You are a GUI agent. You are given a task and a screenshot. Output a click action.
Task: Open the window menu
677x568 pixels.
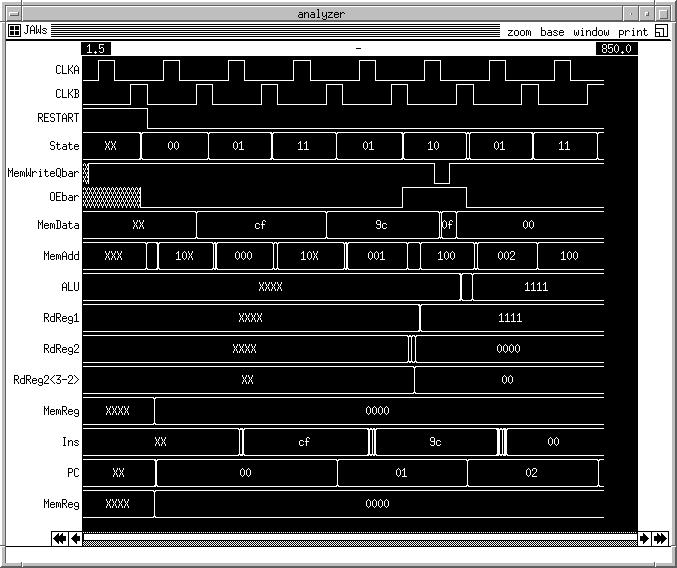click(591, 32)
